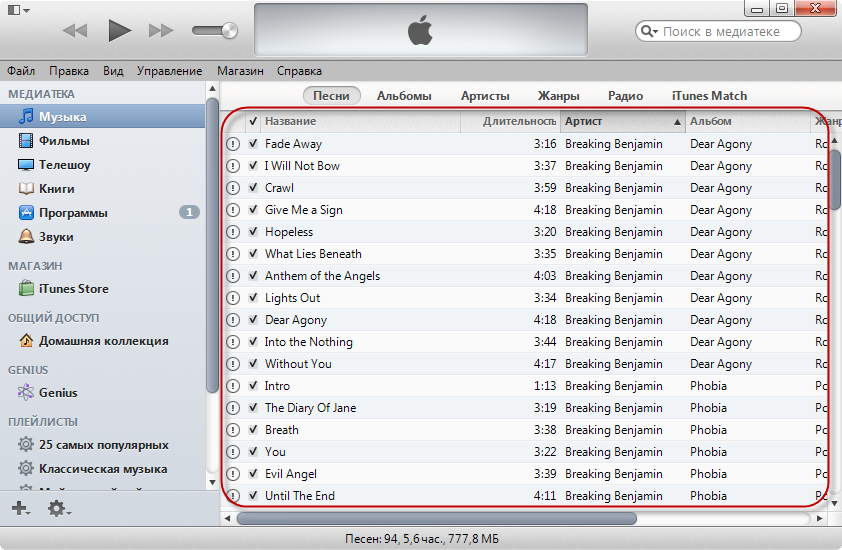
Task: Open the gear settings dropdown
Action: tap(58, 509)
